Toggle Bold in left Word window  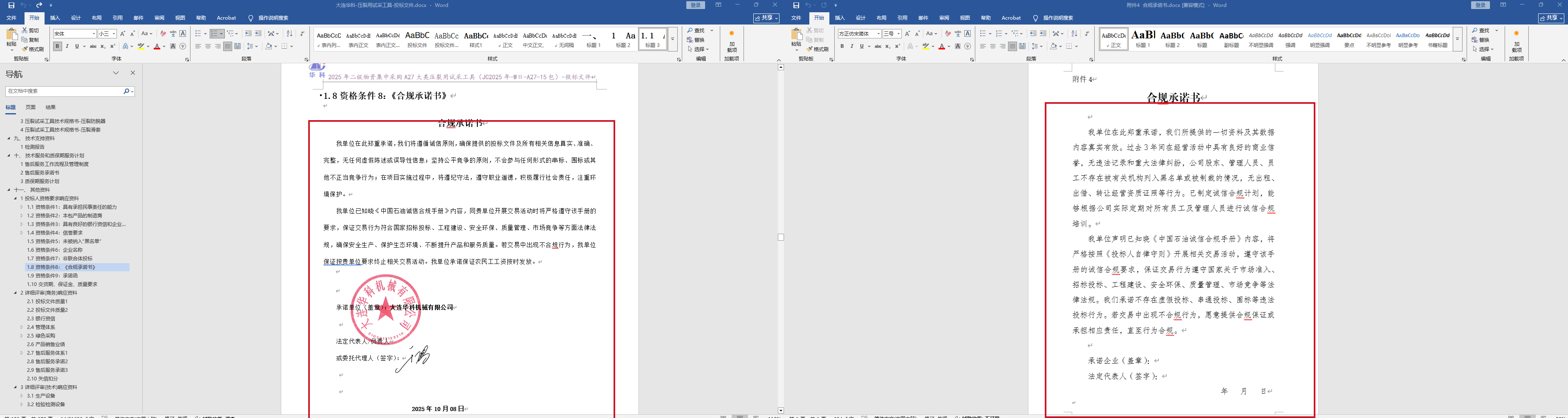[57, 46]
